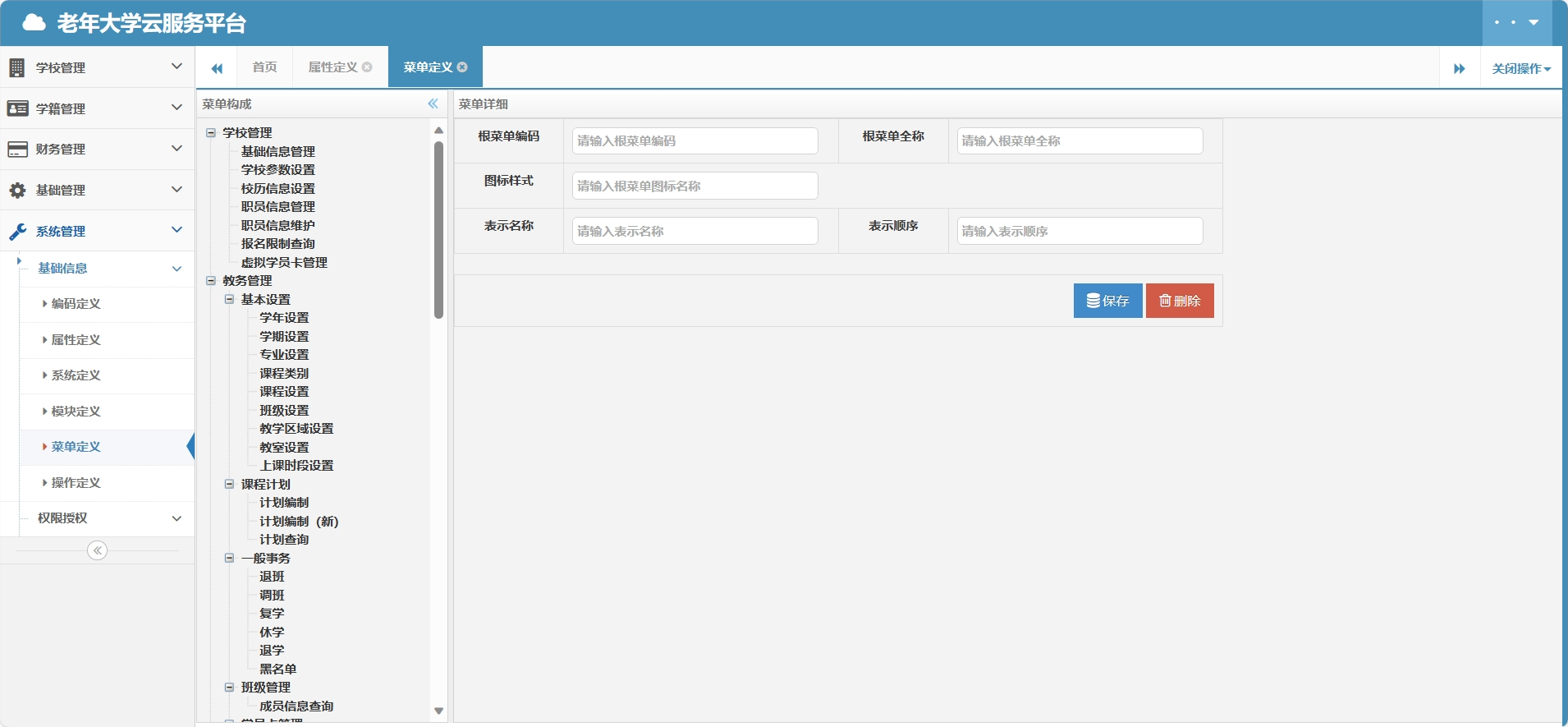This screenshot has width=1568, height=727.
Task: Select 计划查询 in menu tree
Action: 284,539
